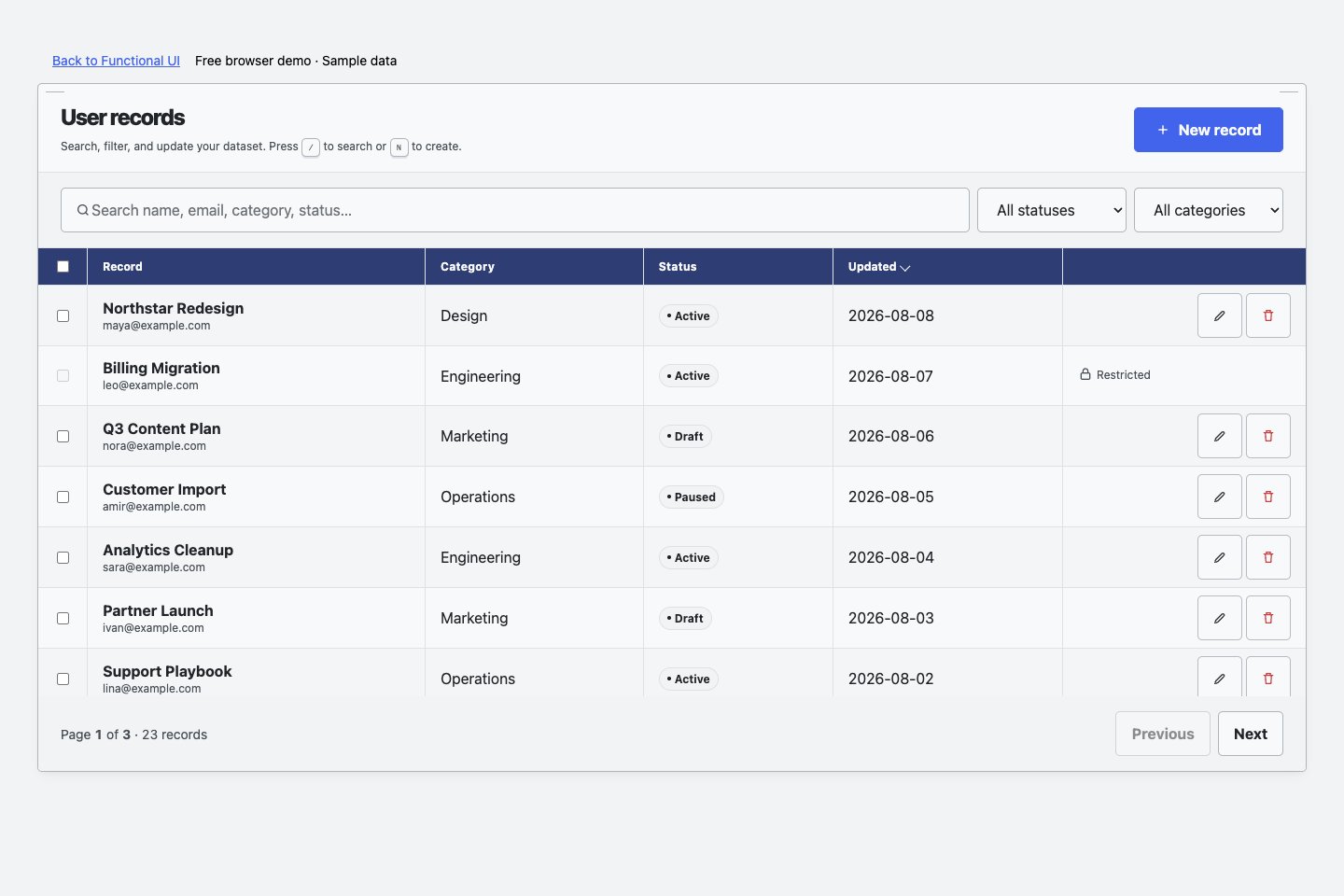Click the Customer Import record name

(164, 489)
